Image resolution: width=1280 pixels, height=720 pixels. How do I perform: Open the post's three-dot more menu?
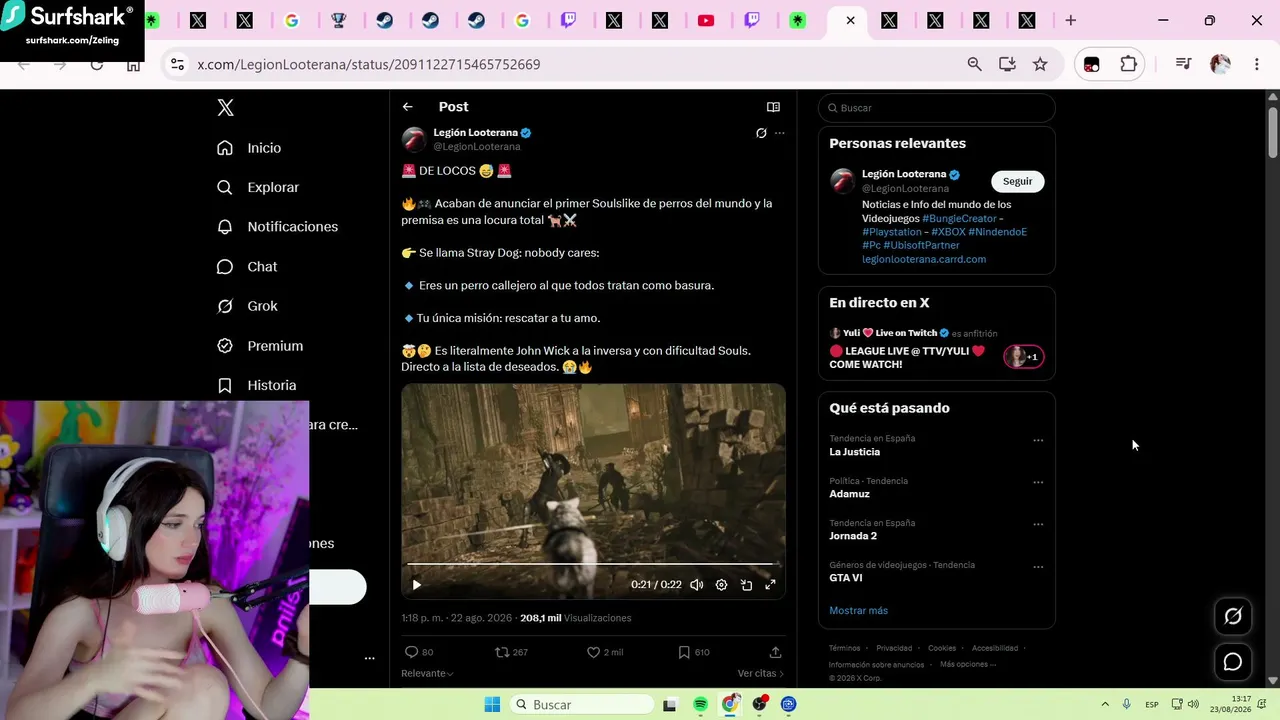[x=780, y=133]
